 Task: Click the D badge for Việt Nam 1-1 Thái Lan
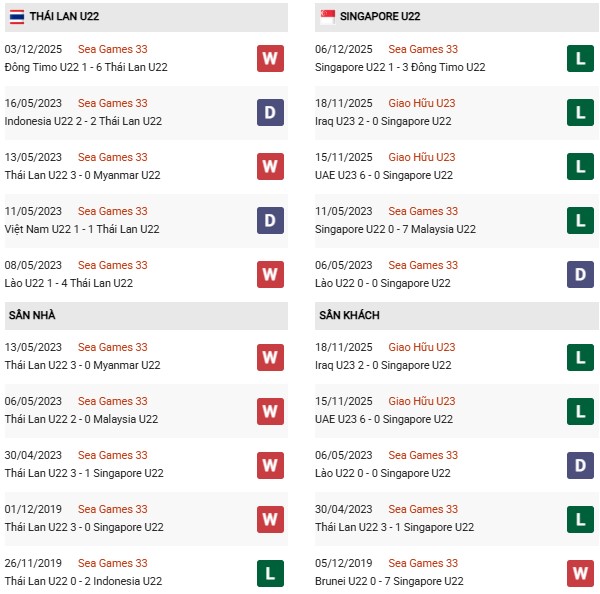click(x=270, y=220)
